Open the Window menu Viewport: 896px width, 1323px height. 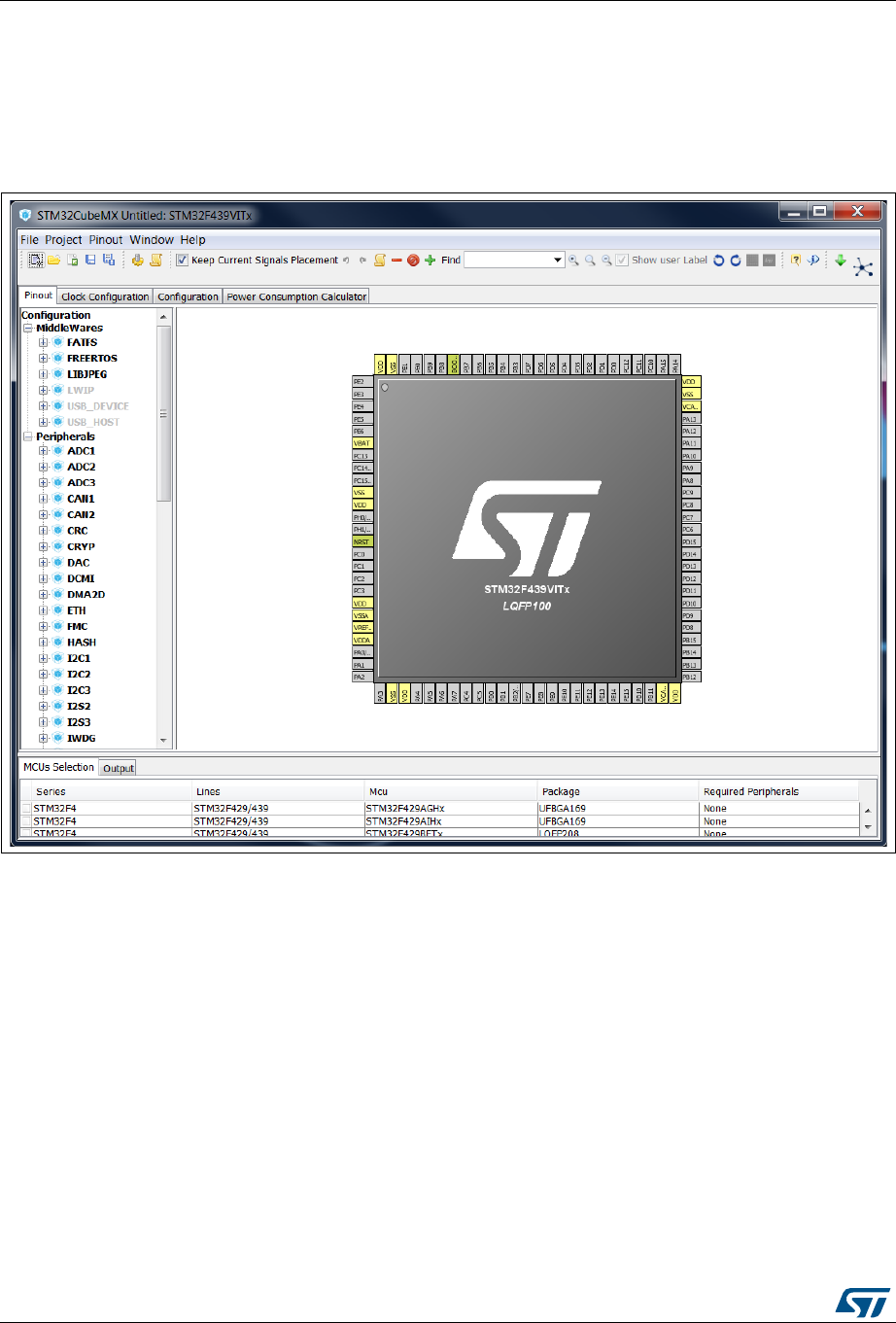152,239
